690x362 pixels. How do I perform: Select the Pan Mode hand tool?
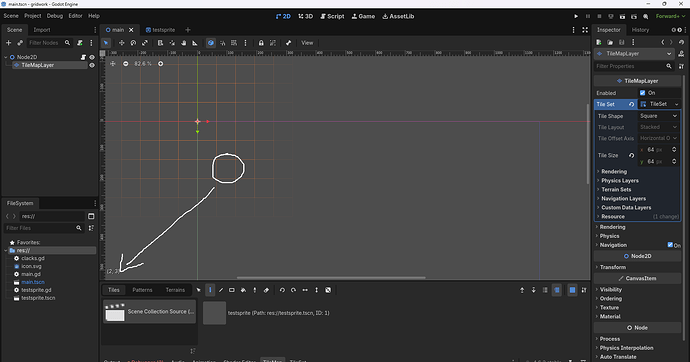point(184,43)
